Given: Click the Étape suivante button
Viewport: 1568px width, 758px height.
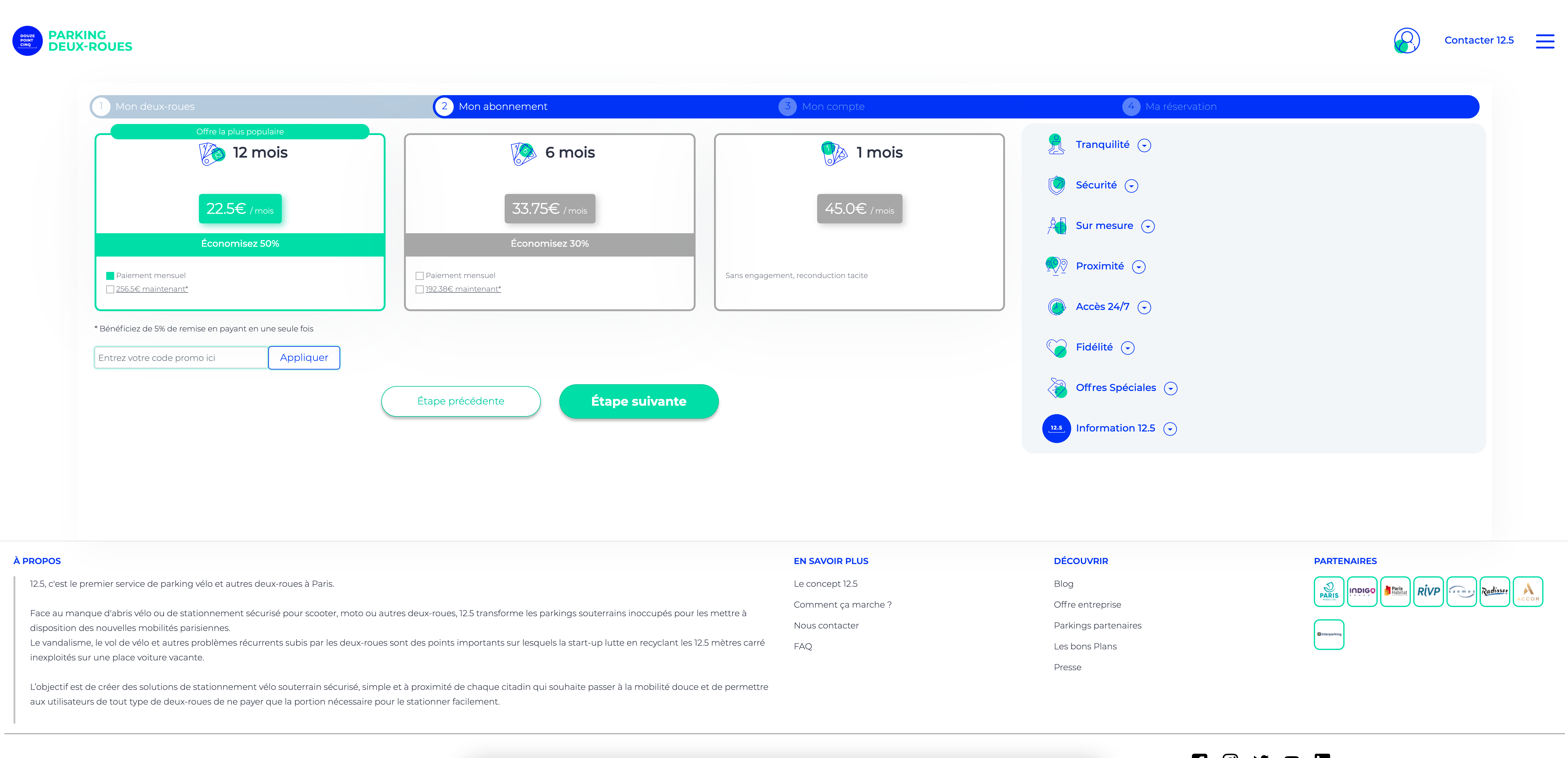Looking at the screenshot, I should (x=638, y=401).
